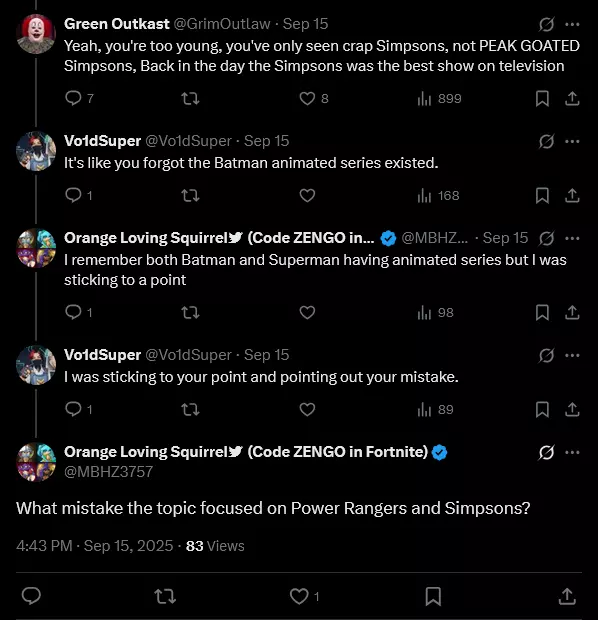Share the Batman and Superman reply

click(x=572, y=312)
